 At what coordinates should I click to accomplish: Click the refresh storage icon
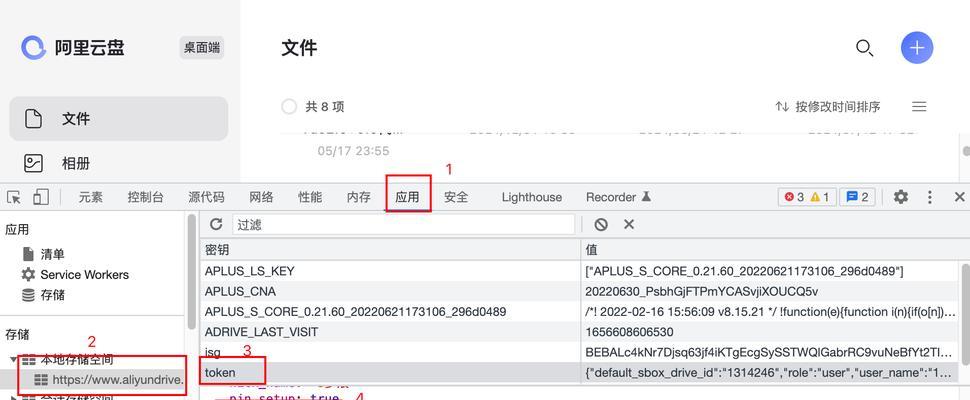click(216, 224)
